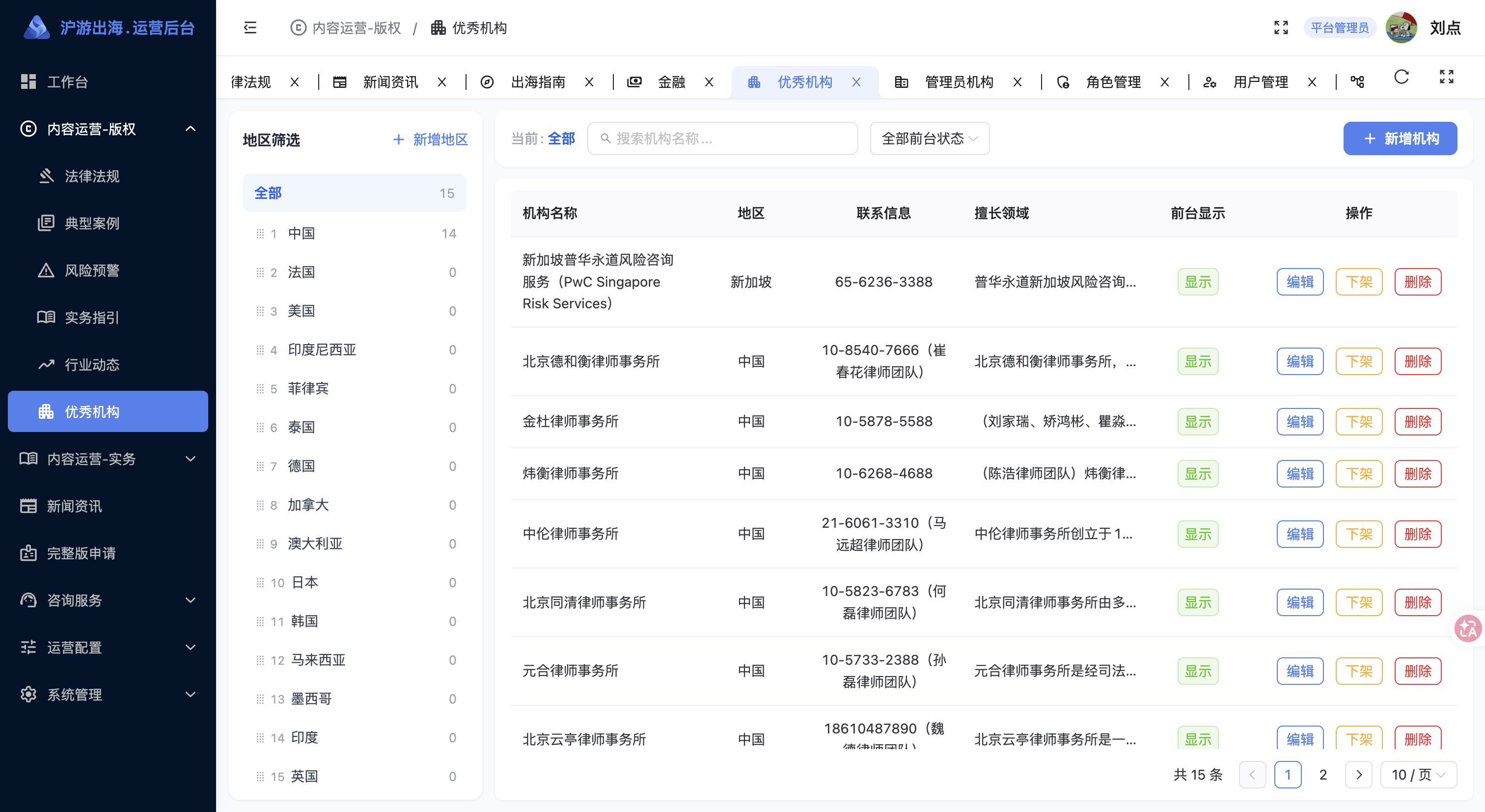1485x812 pixels.
Task: Open 行业动态 sidebar item
Action: tap(108, 364)
